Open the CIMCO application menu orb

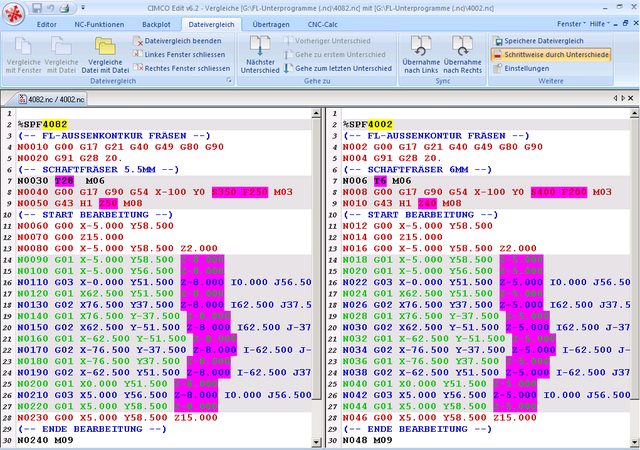pyautogui.click(x=13, y=14)
